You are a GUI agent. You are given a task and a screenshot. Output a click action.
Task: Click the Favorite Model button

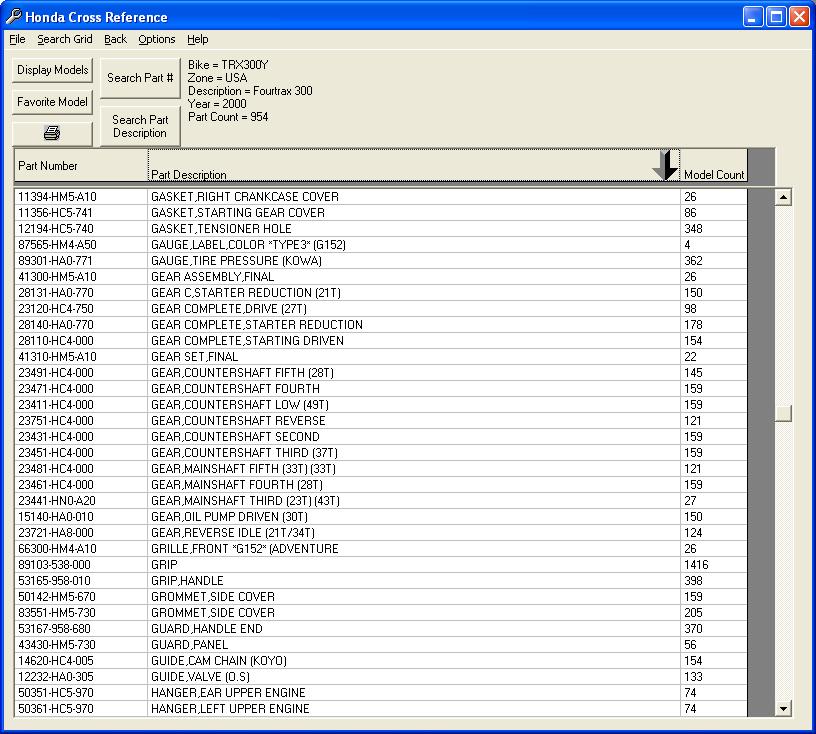pos(52,102)
